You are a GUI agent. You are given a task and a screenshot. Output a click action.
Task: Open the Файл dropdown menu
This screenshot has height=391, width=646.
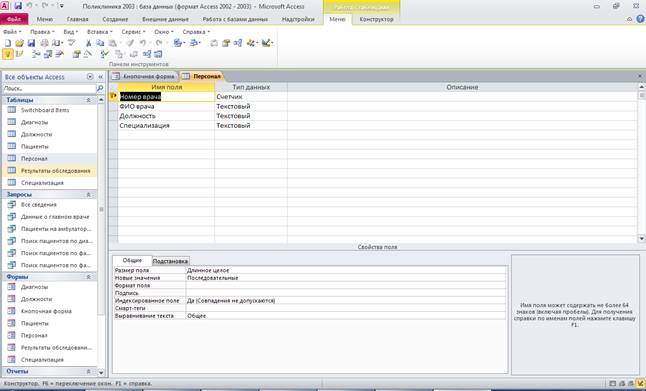[12, 32]
